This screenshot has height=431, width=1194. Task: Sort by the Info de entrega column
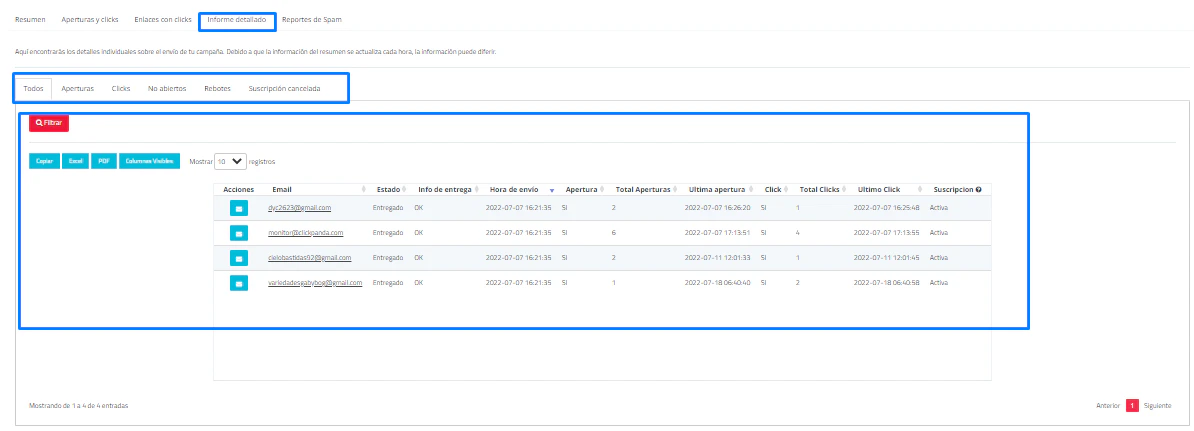coord(449,189)
